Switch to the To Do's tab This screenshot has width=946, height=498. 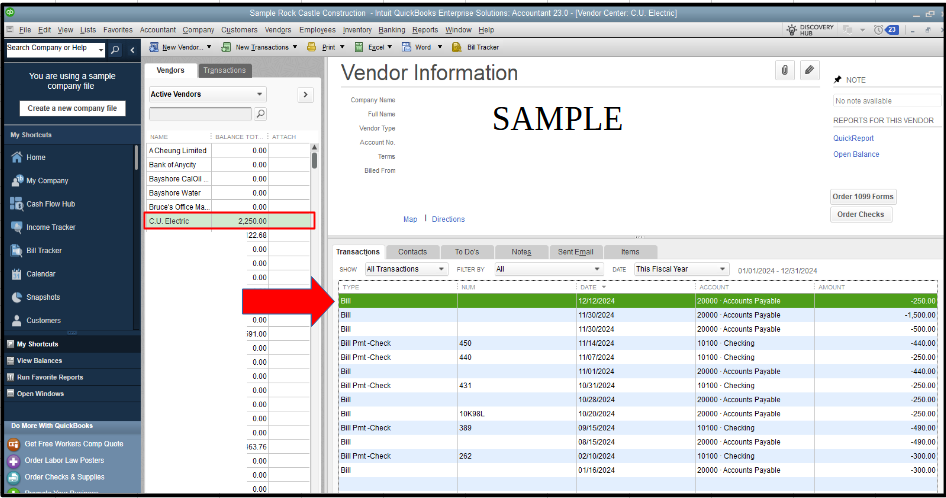(x=467, y=252)
